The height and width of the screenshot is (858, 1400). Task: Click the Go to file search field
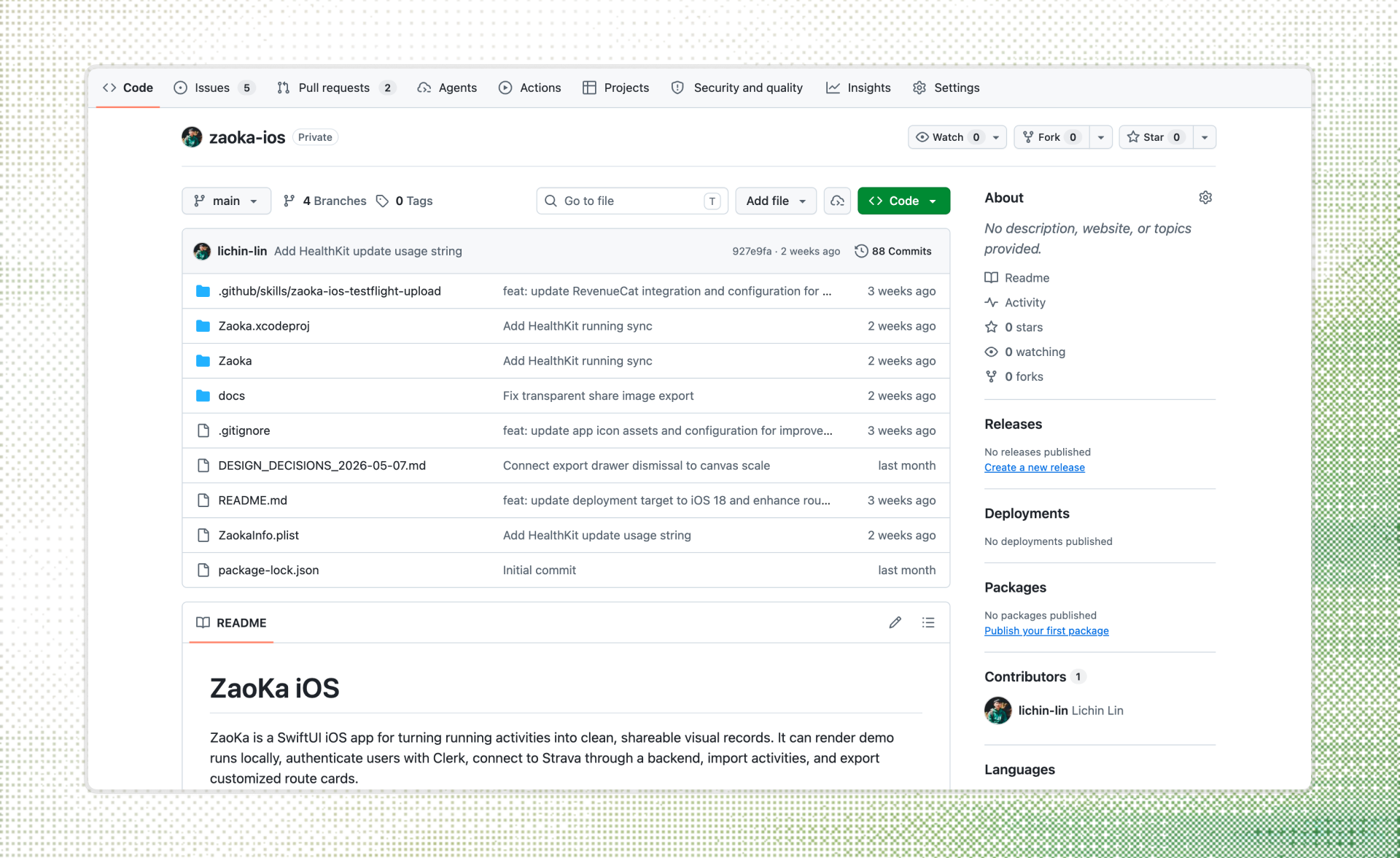[x=632, y=201]
